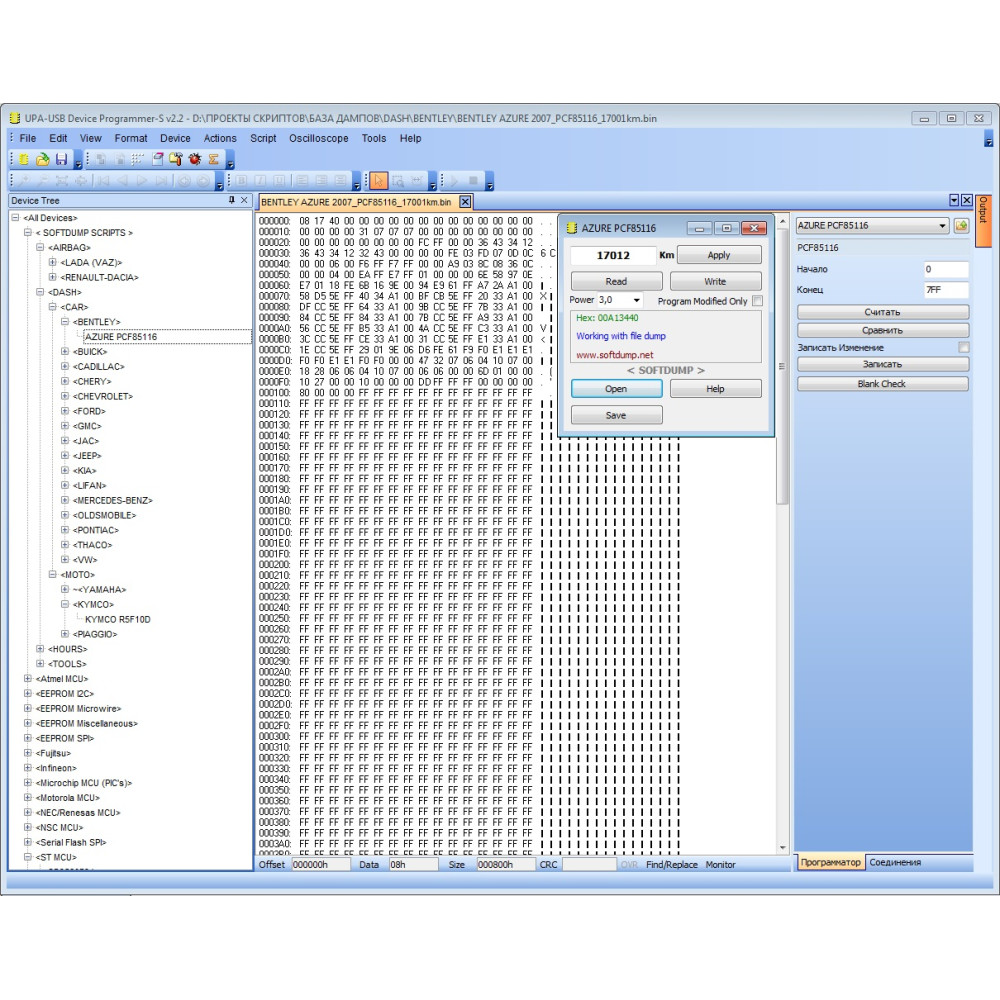Select KYMCO R5F10D tree item
Screen dimensions: 1000x1000
pos(117,619)
